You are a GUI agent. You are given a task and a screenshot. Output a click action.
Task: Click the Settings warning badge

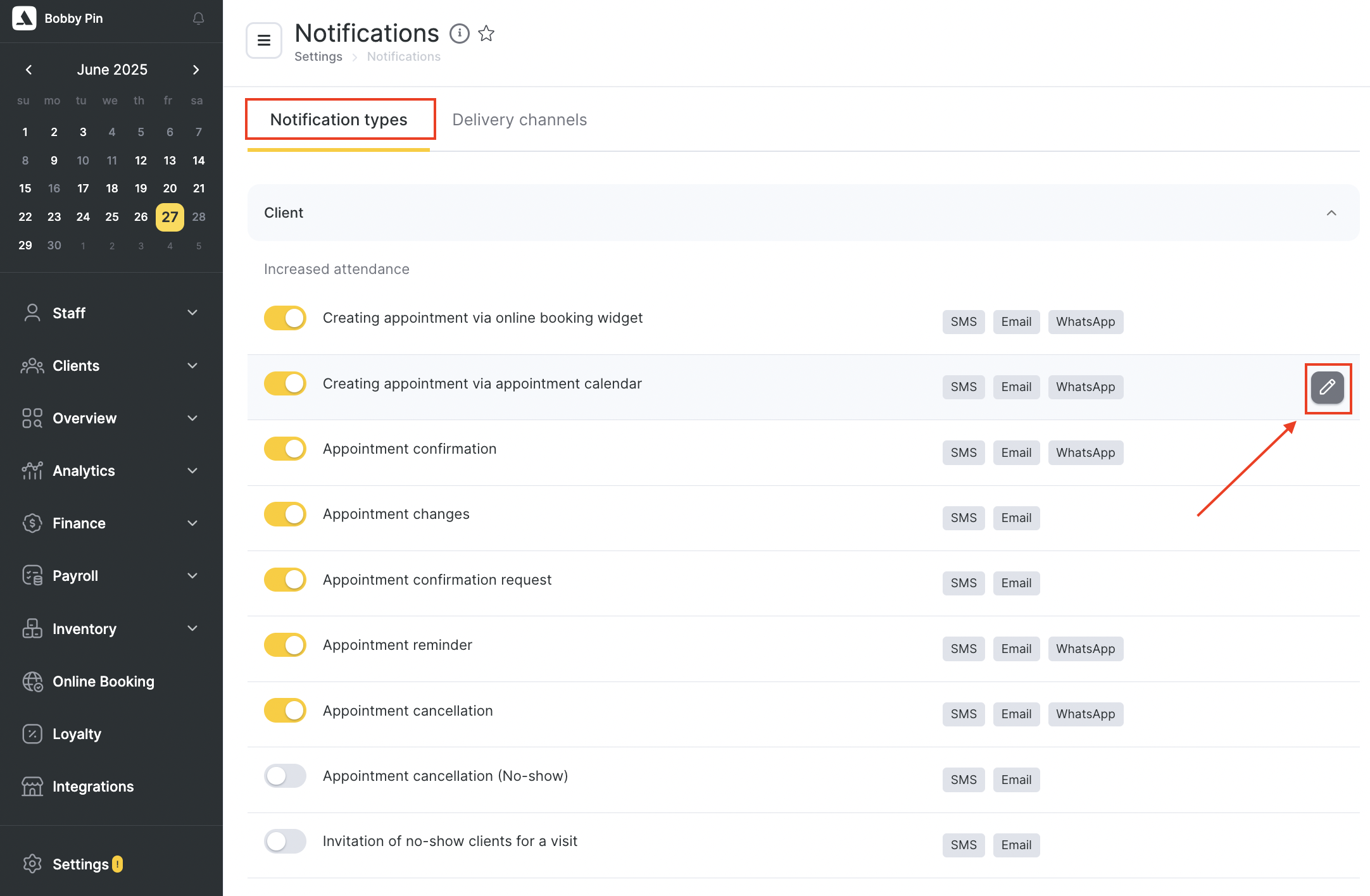[x=118, y=864]
